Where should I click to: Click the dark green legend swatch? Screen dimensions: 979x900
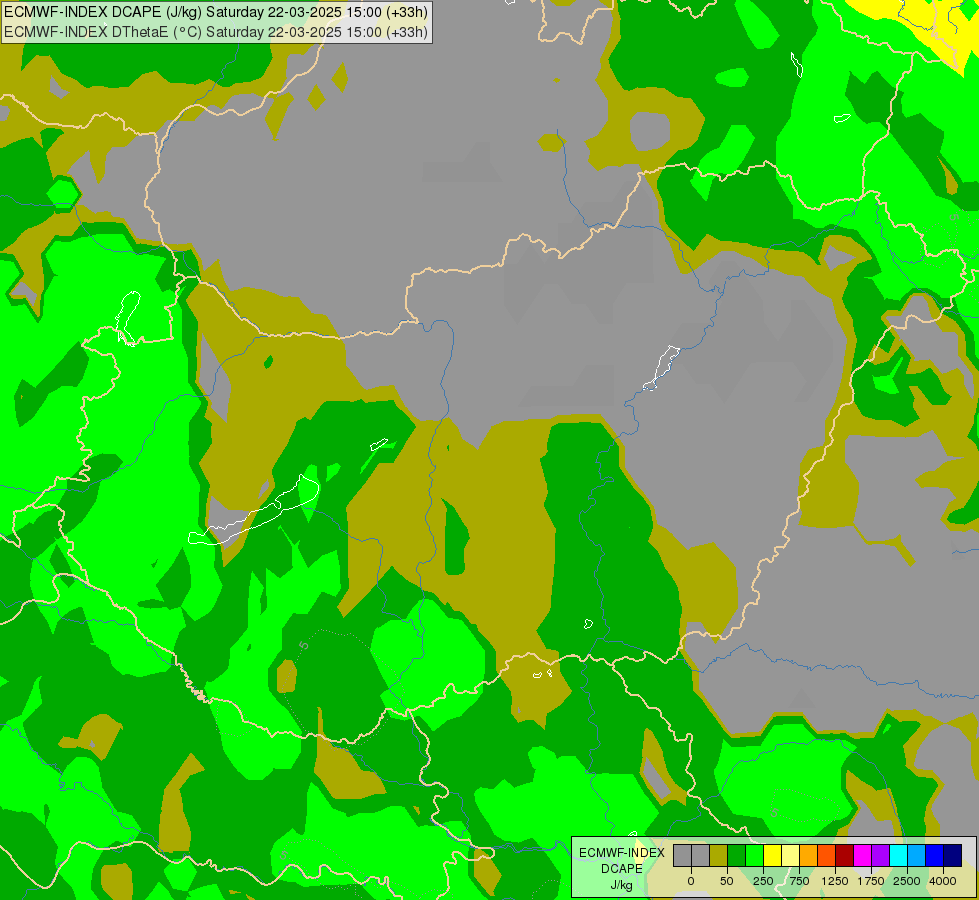tap(737, 855)
